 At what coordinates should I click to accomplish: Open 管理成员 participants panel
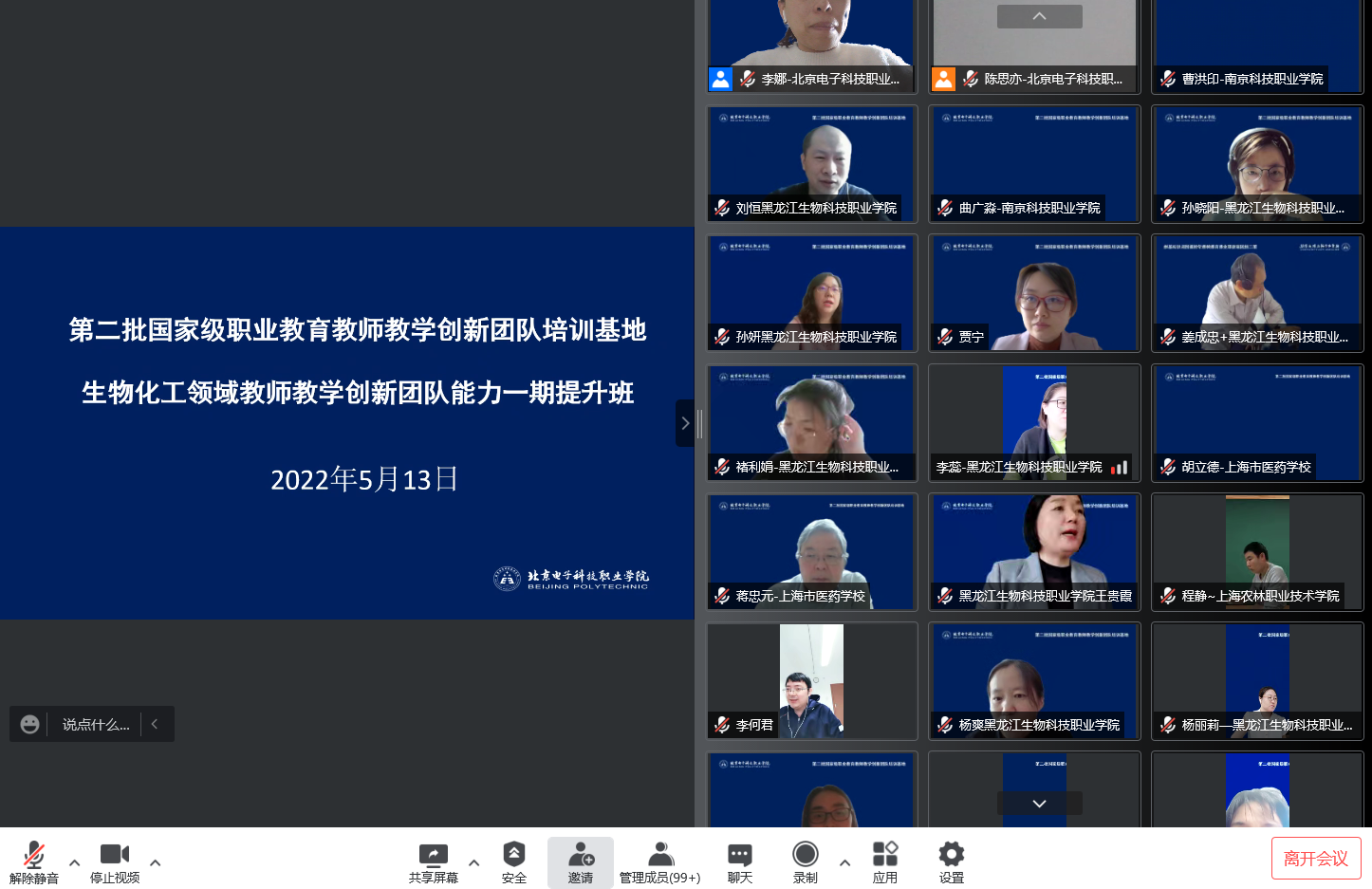click(x=660, y=861)
